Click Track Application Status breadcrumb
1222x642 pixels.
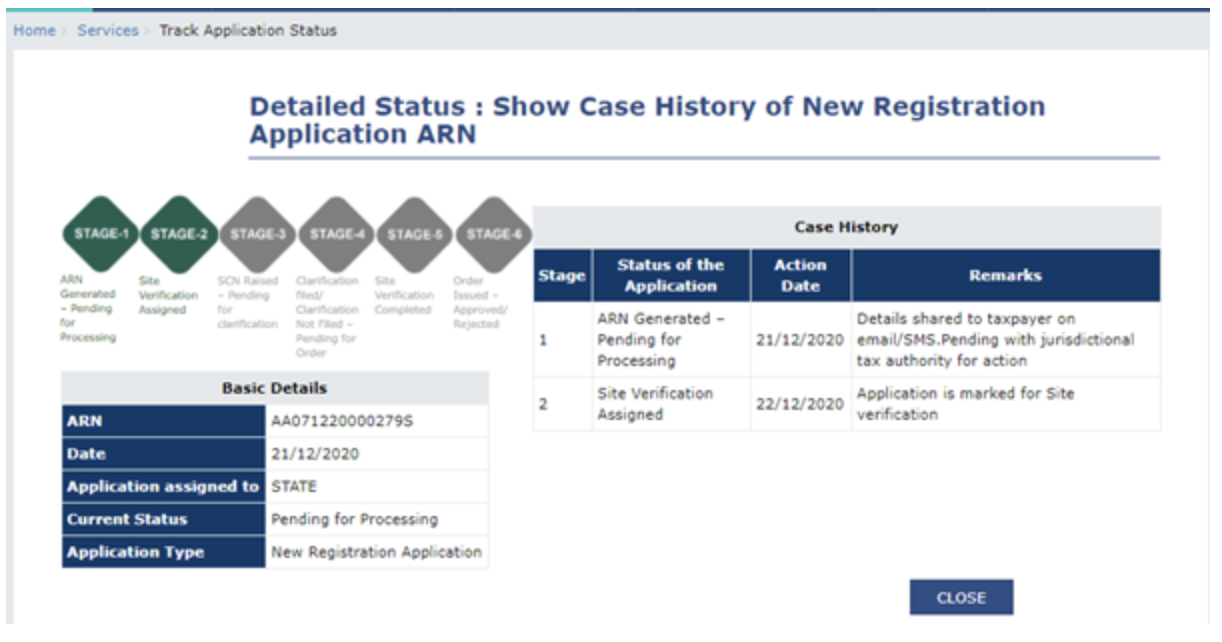coord(248,30)
